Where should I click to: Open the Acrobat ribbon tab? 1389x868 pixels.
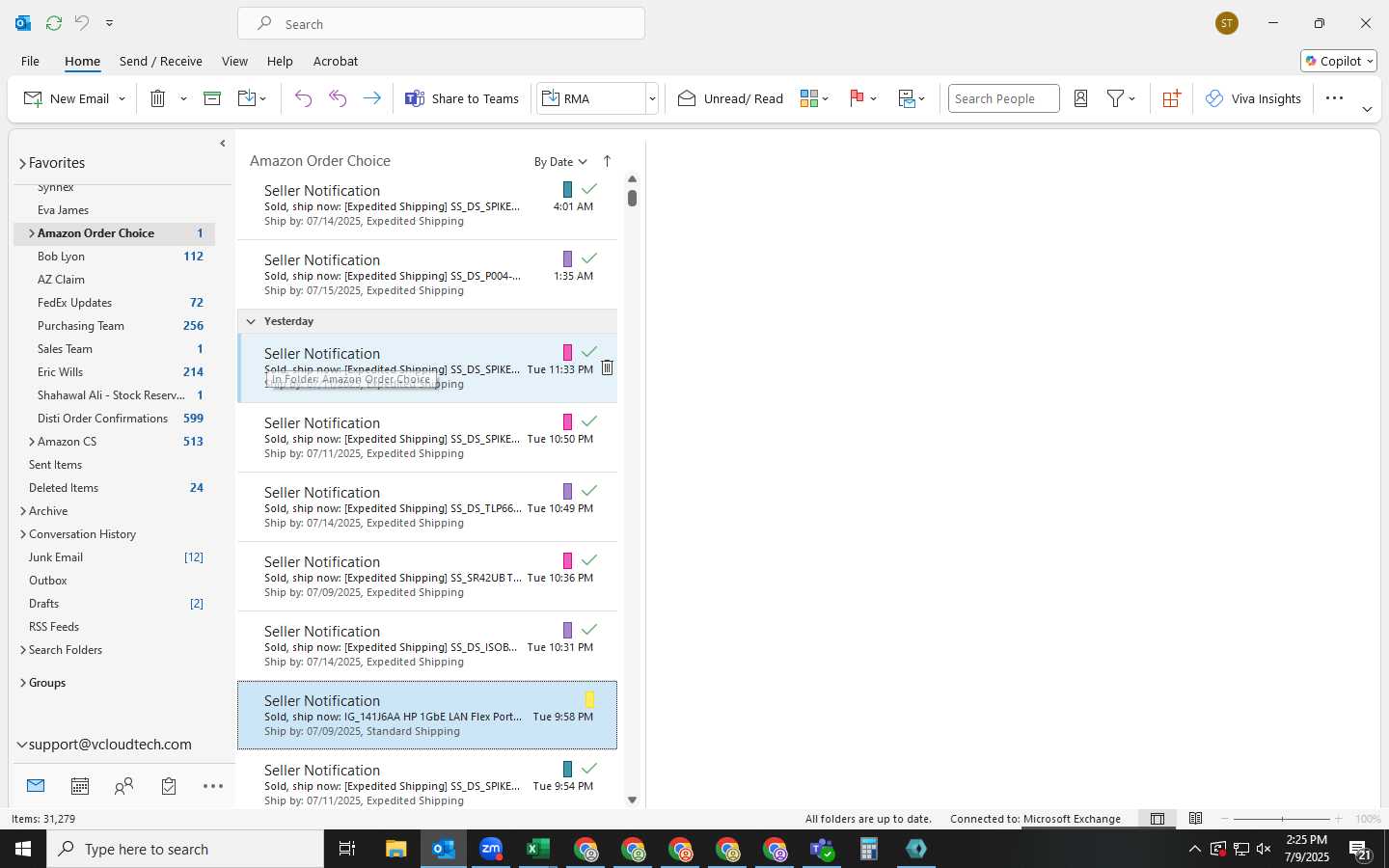point(336,61)
